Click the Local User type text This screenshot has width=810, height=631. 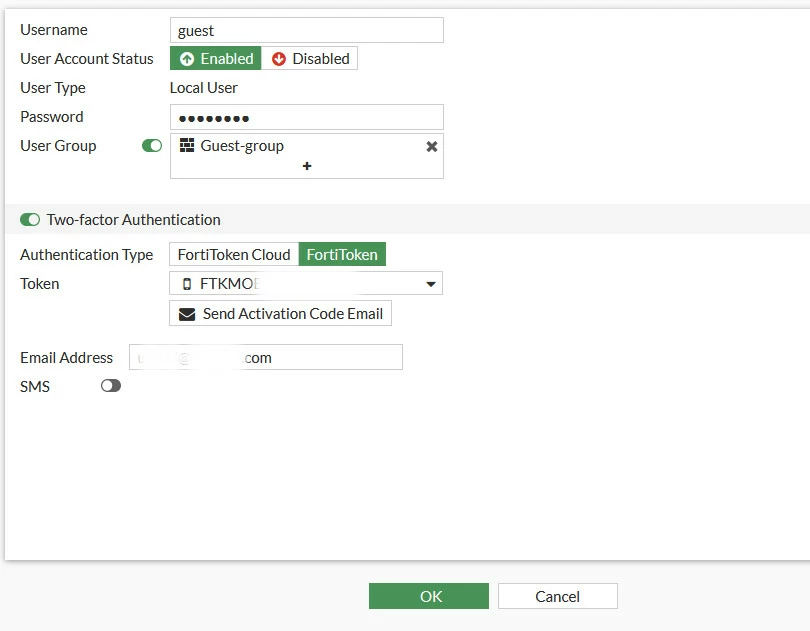[x=204, y=88]
